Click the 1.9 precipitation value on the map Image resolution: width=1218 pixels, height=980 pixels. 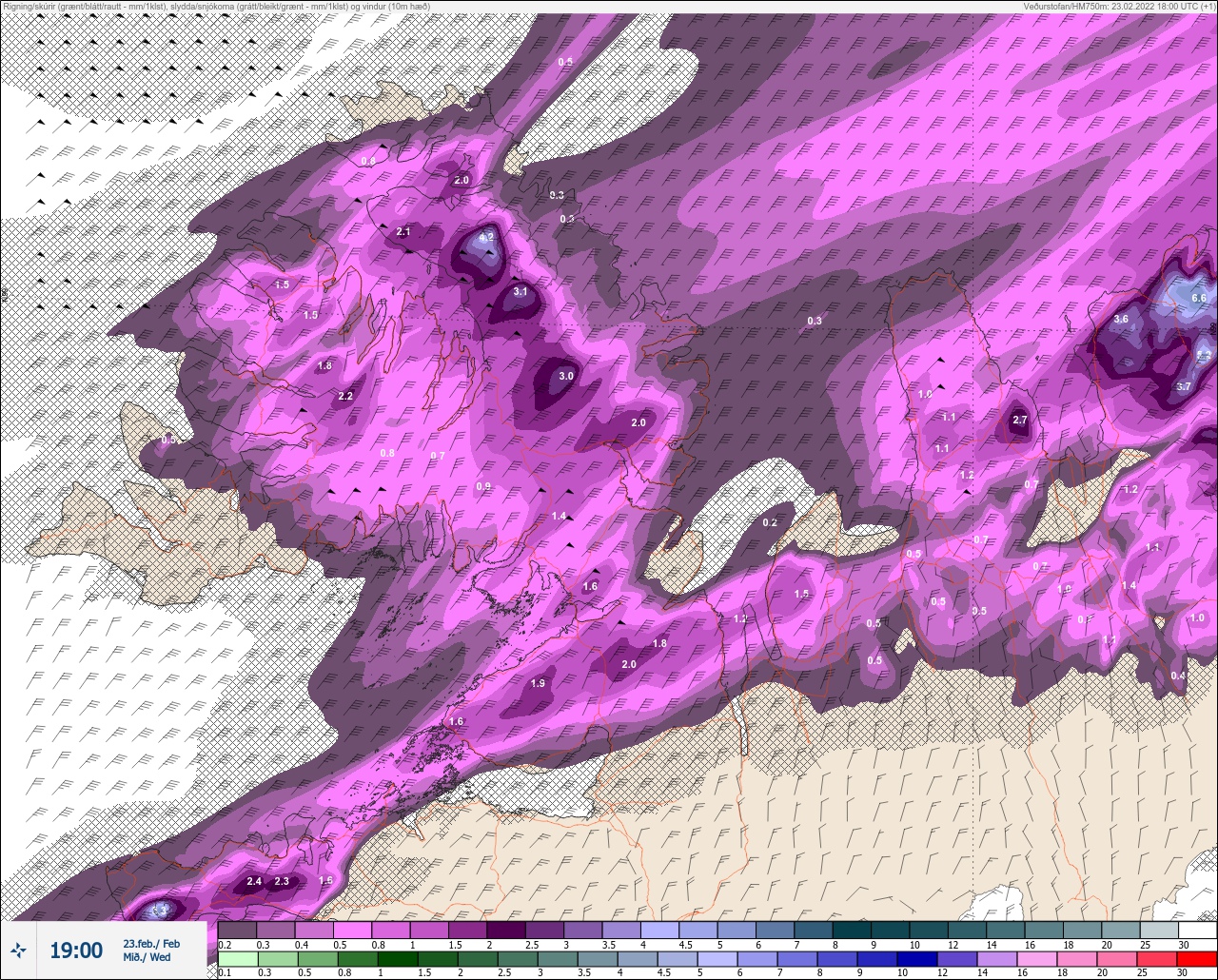click(x=539, y=683)
